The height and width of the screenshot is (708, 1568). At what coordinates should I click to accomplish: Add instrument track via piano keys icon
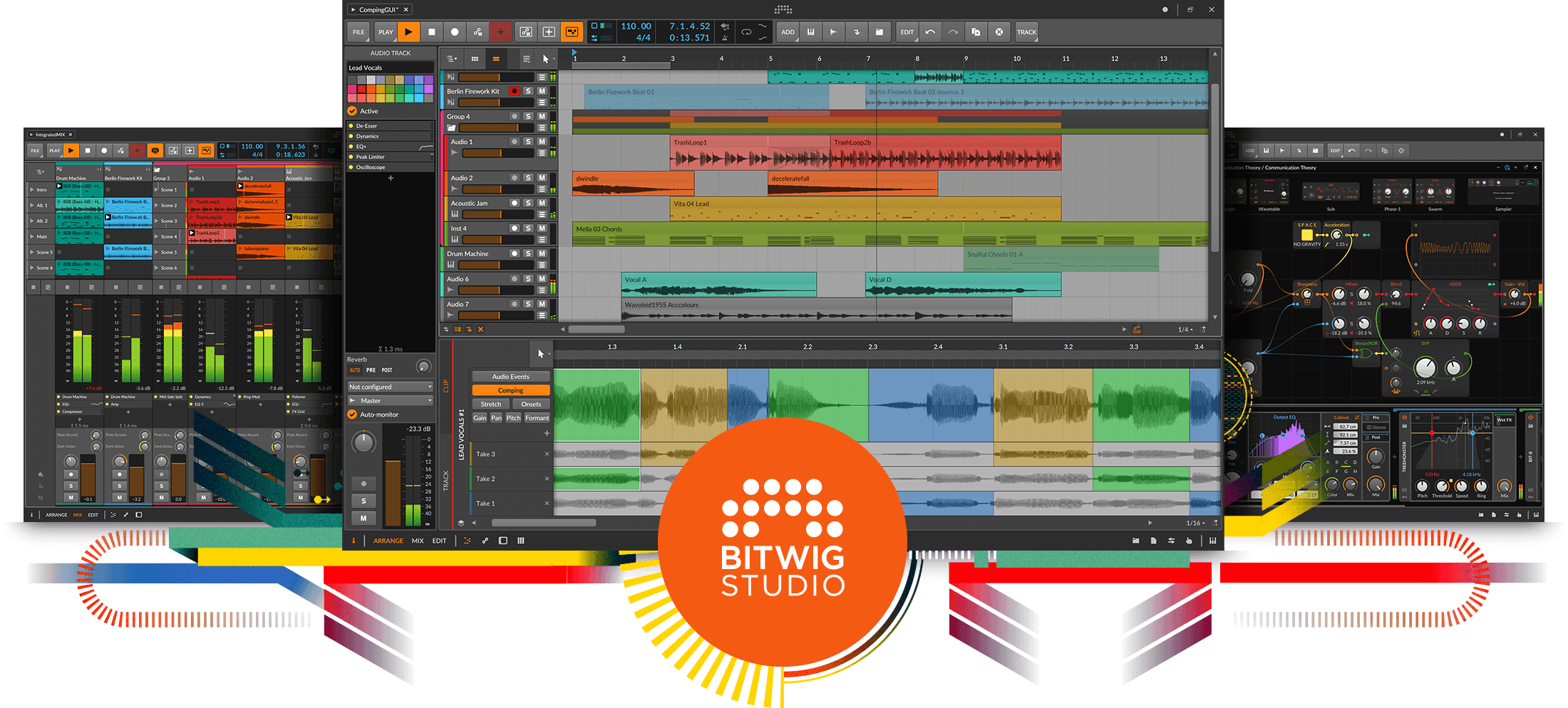tap(811, 32)
